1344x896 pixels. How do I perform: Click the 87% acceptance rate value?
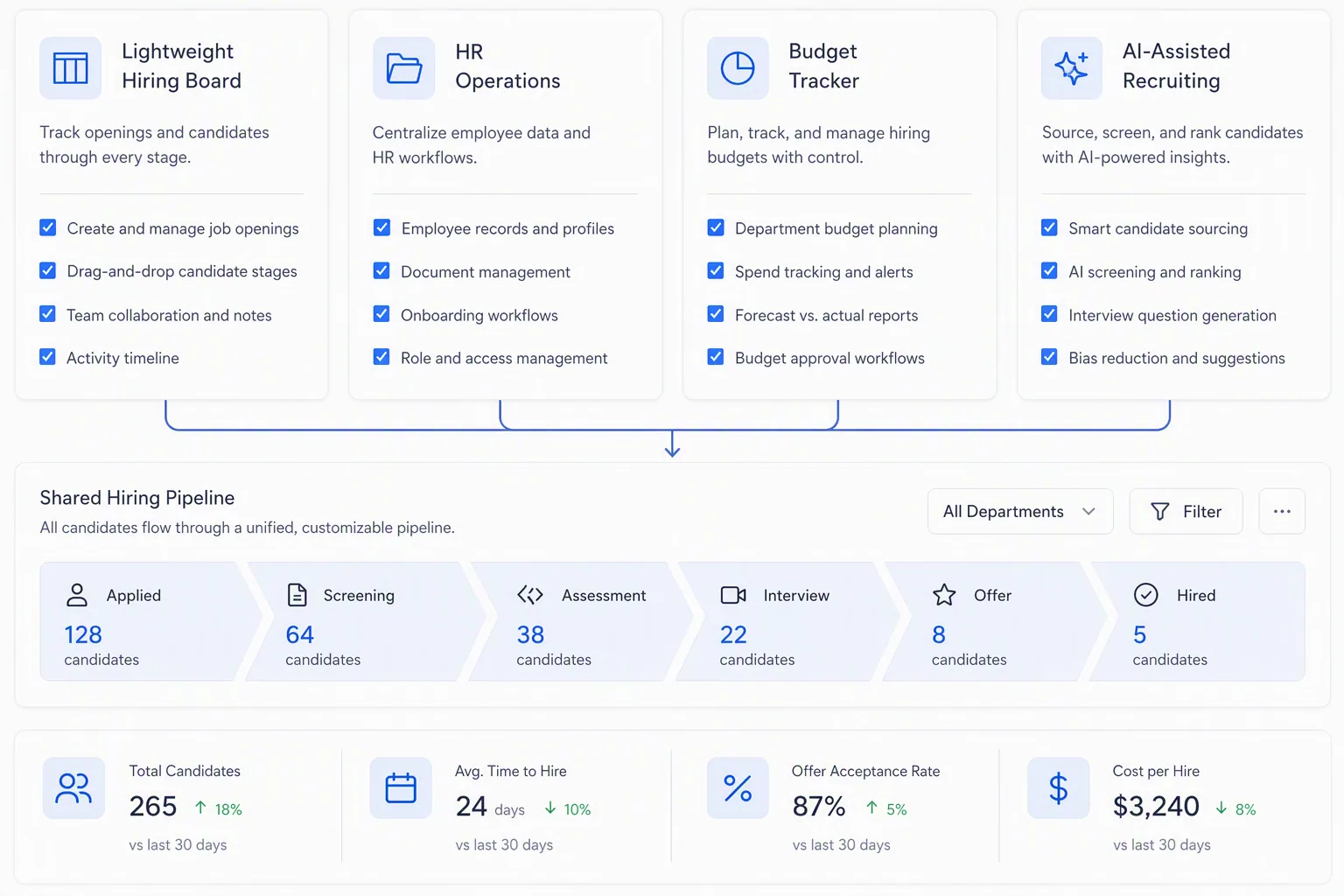tap(819, 806)
